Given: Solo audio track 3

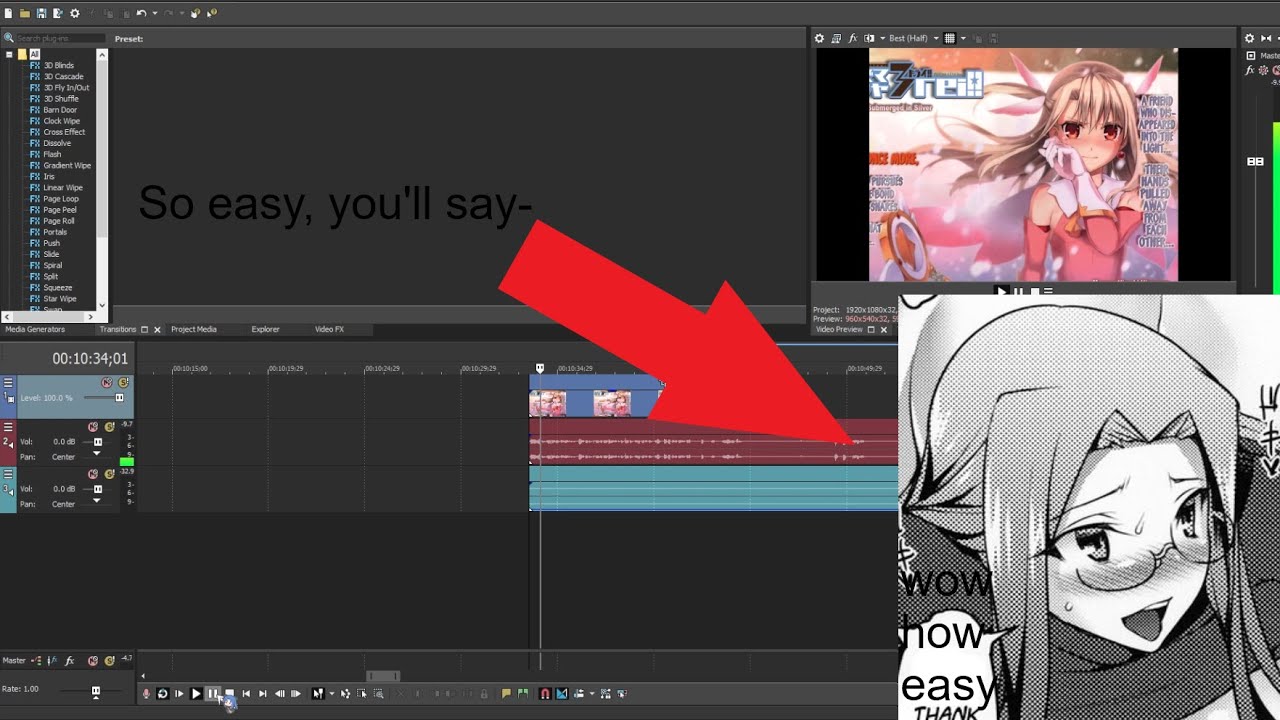Looking at the screenshot, I should click(x=109, y=474).
